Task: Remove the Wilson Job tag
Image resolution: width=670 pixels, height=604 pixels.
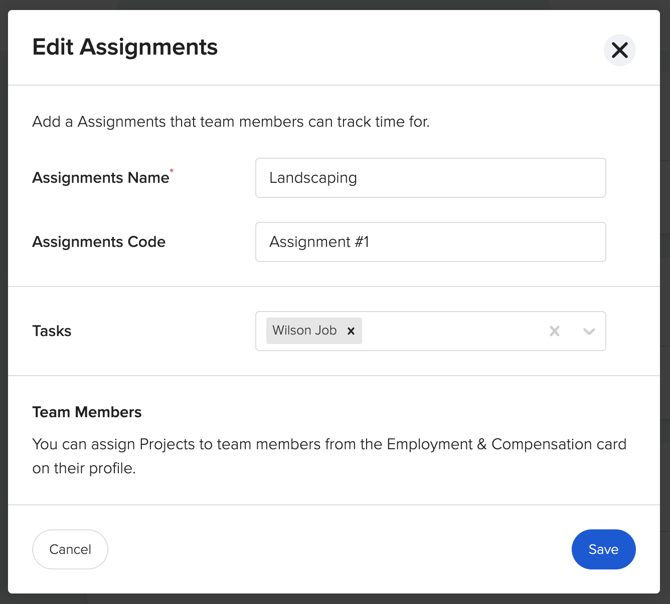Action: coord(351,331)
